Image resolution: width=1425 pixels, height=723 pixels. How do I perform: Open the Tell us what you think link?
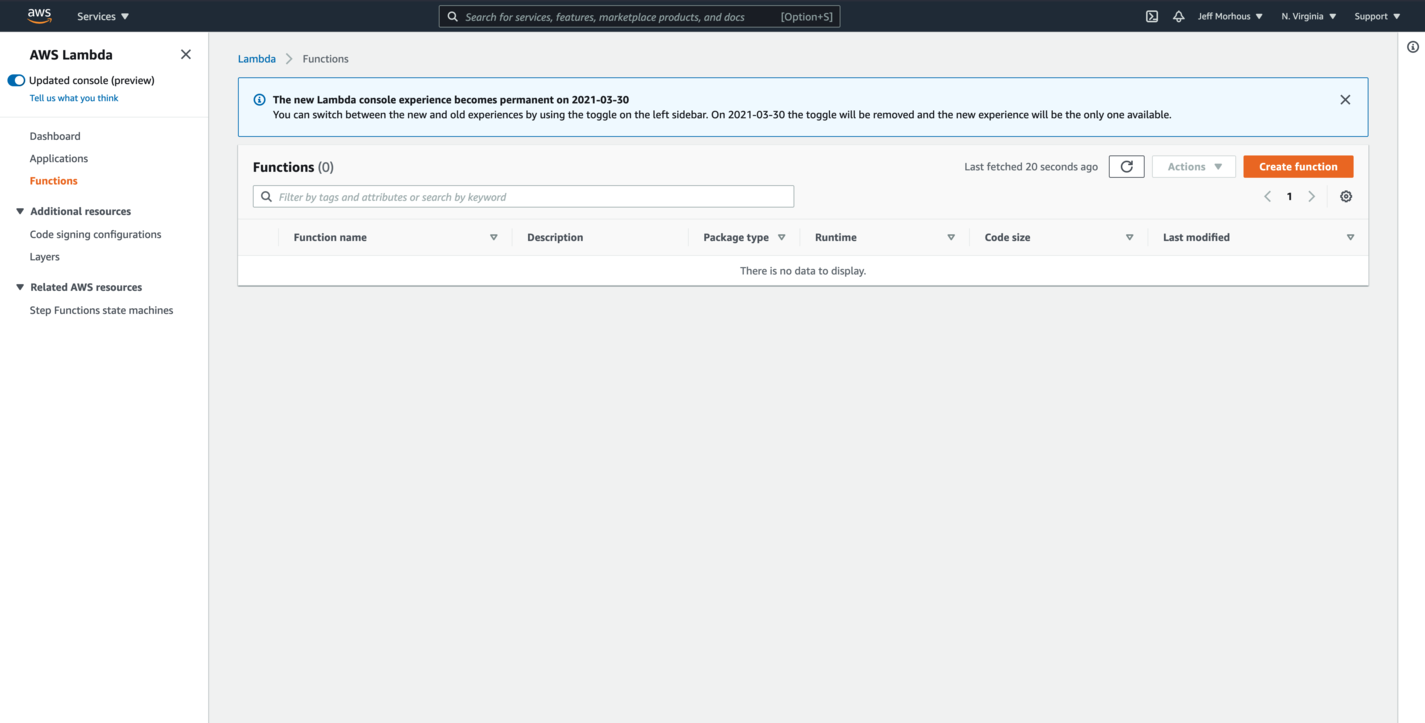pos(73,98)
